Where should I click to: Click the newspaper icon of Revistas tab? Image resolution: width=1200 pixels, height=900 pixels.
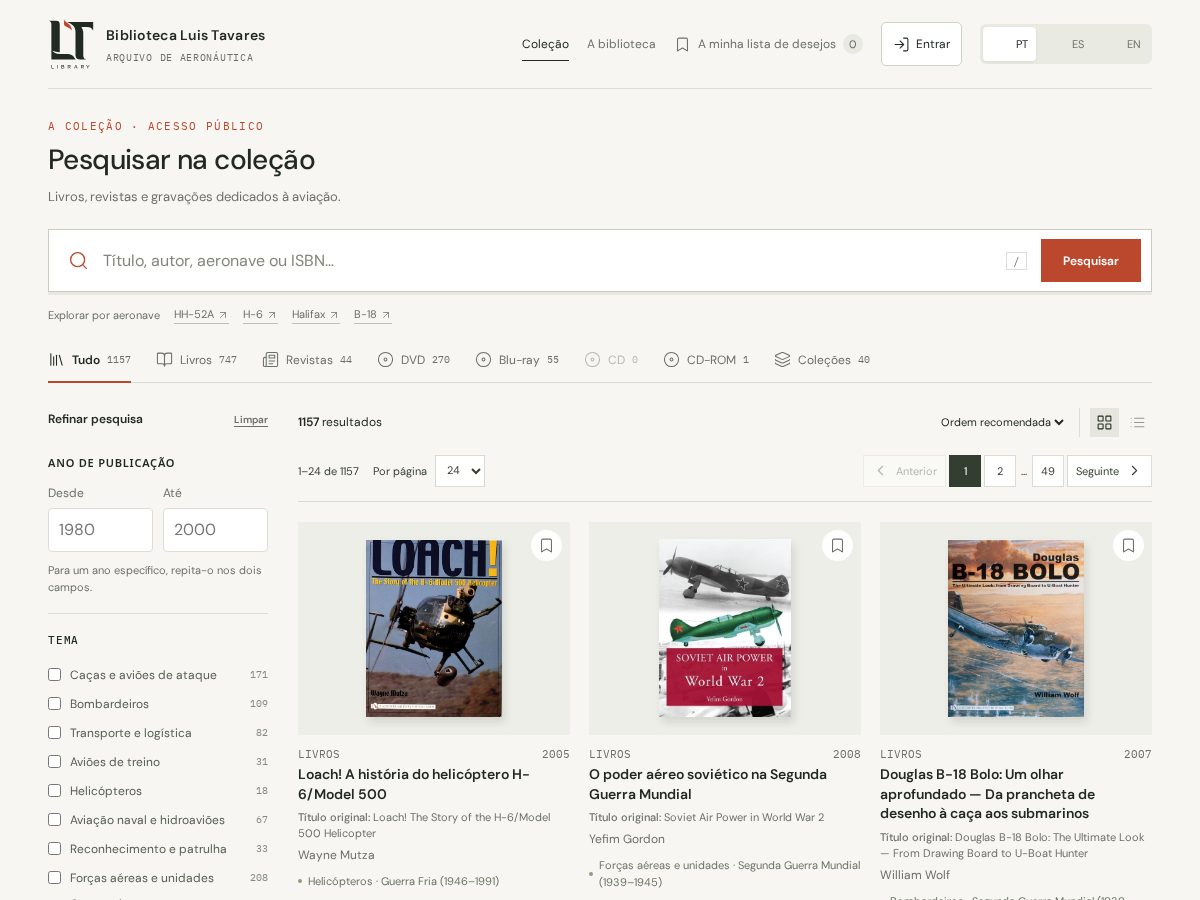click(x=270, y=360)
